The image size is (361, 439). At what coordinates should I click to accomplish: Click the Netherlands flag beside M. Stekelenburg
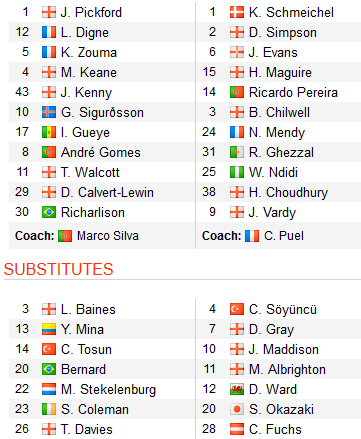point(49,389)
